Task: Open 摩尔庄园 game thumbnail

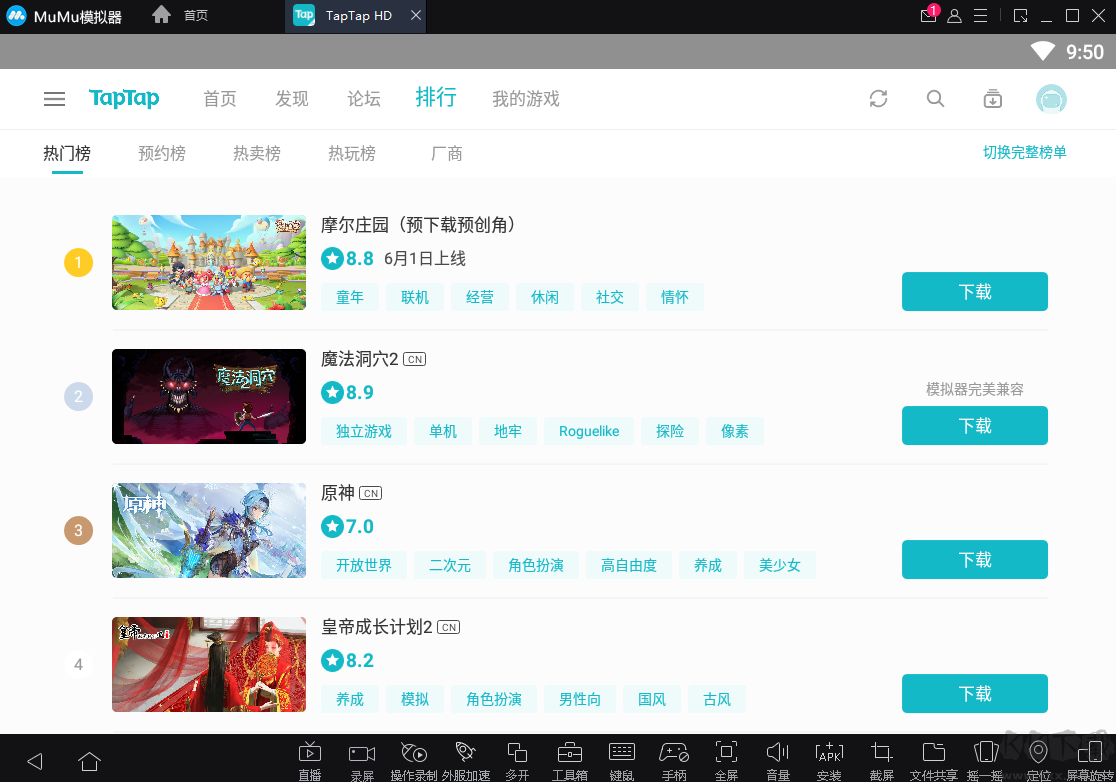Action: [209, 263]
